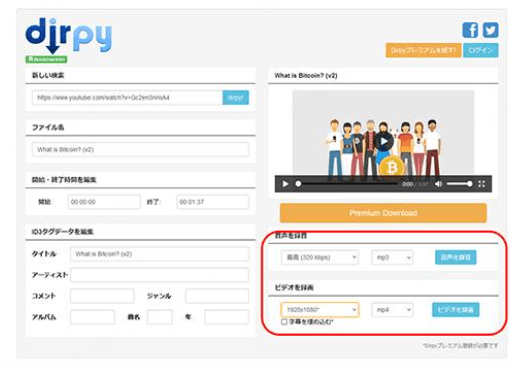The height and width of the screenshot is (368, 518).
Task: Open the Facebook share icon
Action: point(470,30)
